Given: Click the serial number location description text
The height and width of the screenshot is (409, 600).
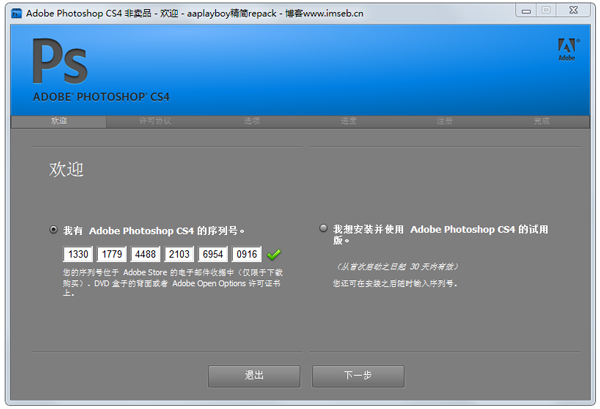Looking at the screenshot, I should point(173,283).
